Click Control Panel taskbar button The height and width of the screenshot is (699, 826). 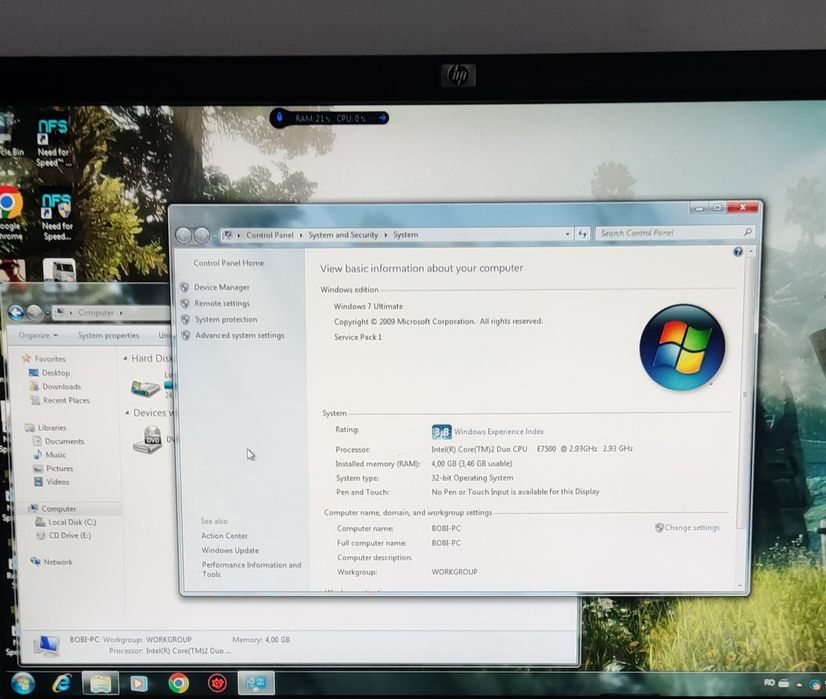[x=256, y=683]
